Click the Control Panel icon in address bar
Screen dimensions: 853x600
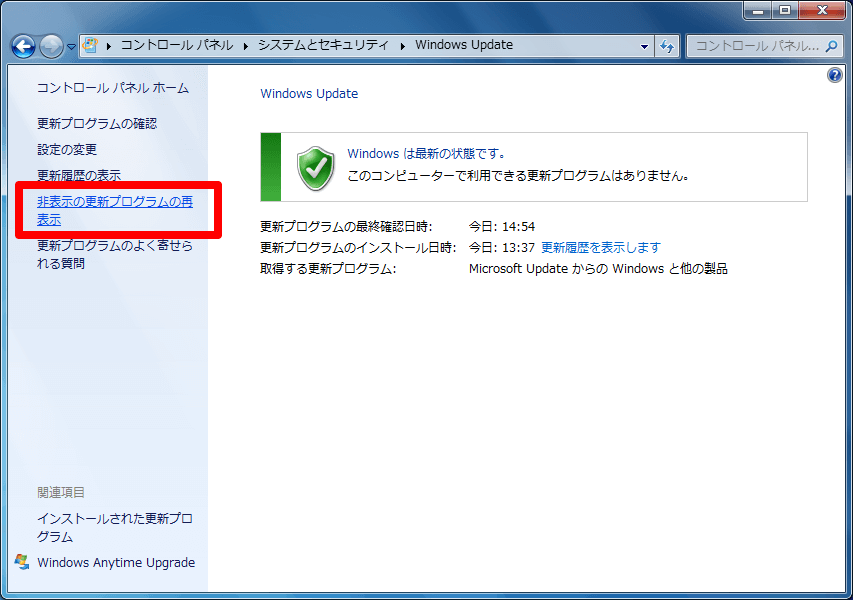point(91,45)
